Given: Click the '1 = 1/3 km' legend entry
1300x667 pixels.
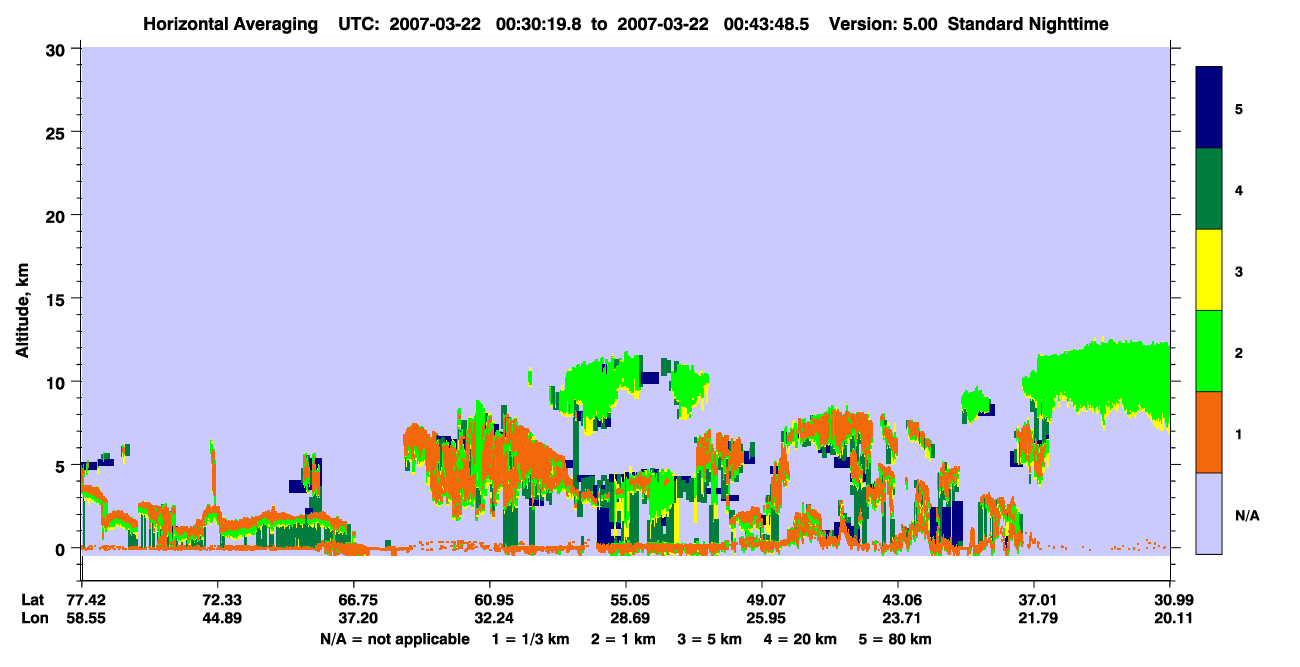Looking at the screenshot, I should (x=529, y=639).
